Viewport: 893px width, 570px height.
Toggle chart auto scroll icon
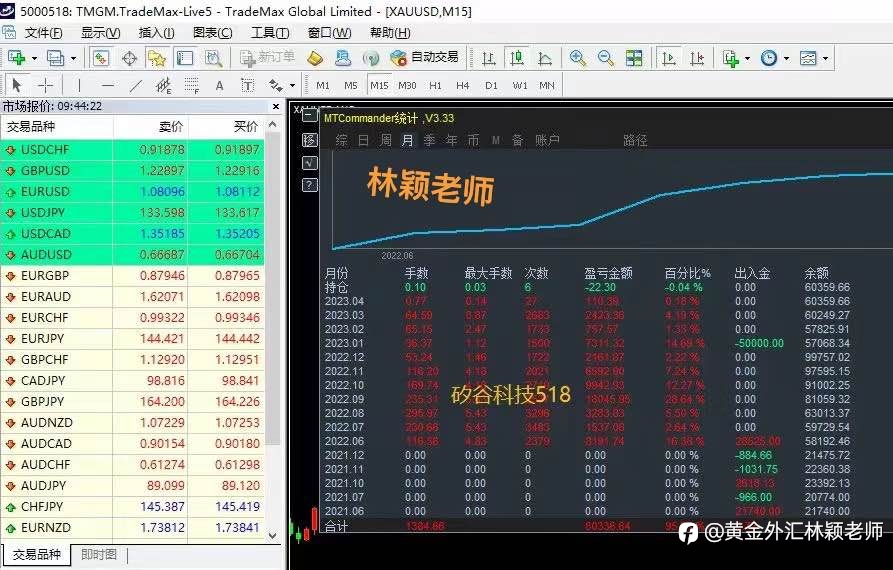click(669, 58)
